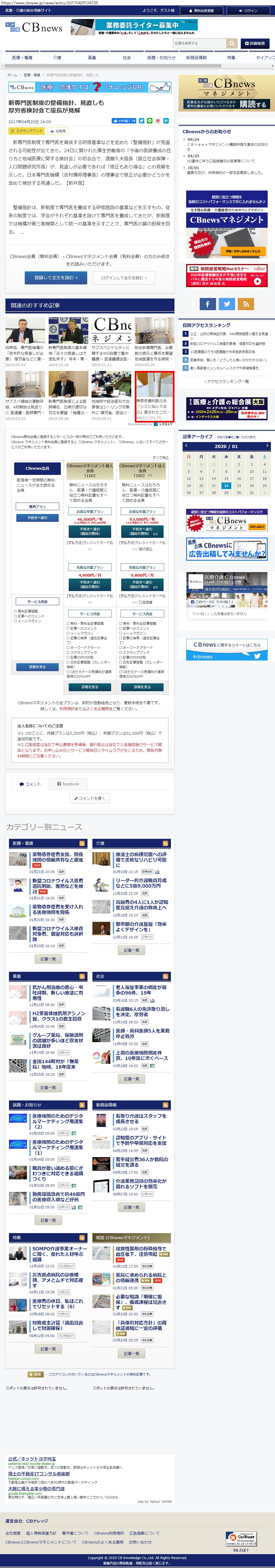Viewport: 275px width, 1568px height.
Task: Click RSS icon on 新商品情報 category header
Action: (166, 1105)
